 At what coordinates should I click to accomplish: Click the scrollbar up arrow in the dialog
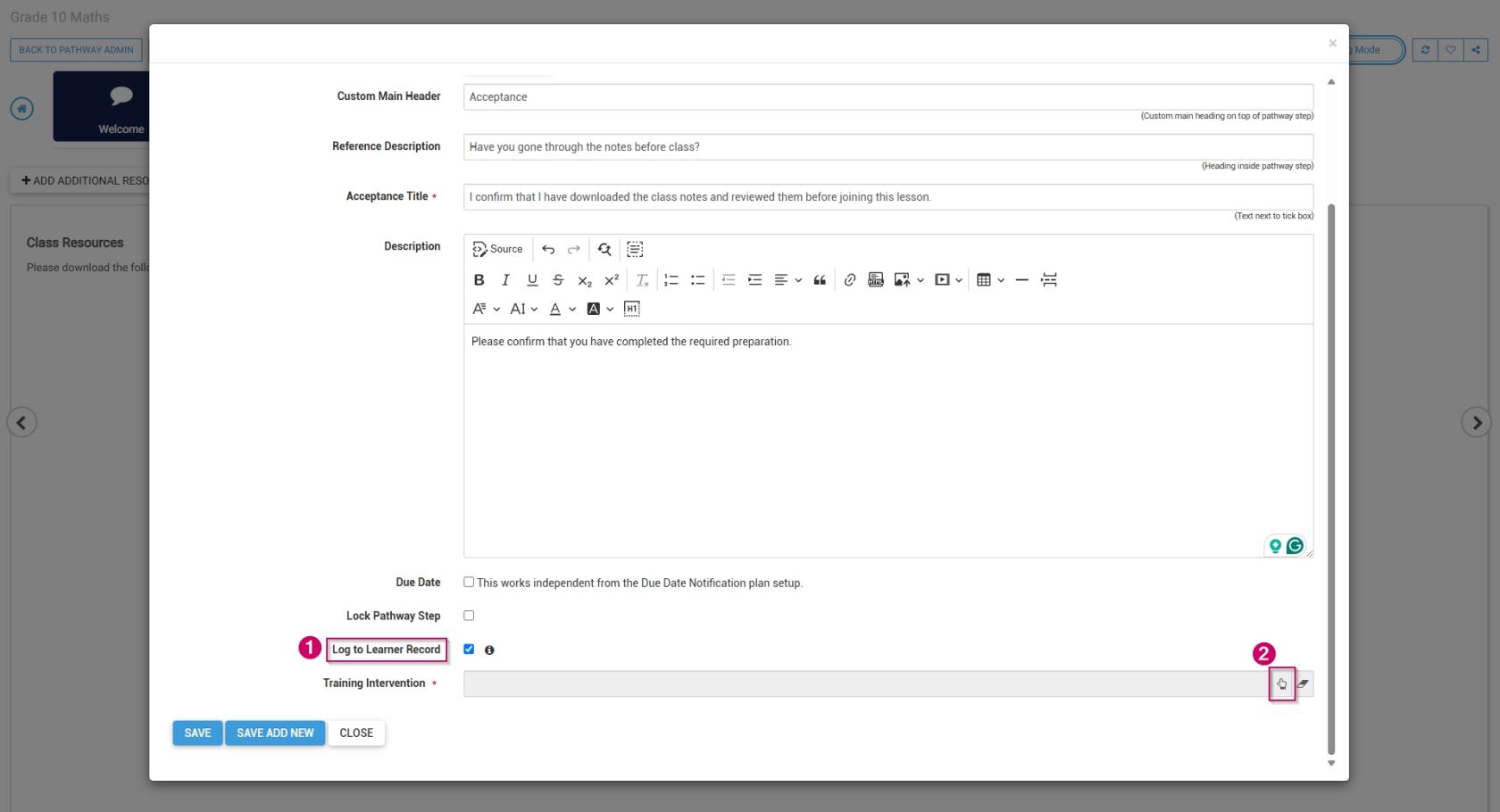pos(1331,82)
